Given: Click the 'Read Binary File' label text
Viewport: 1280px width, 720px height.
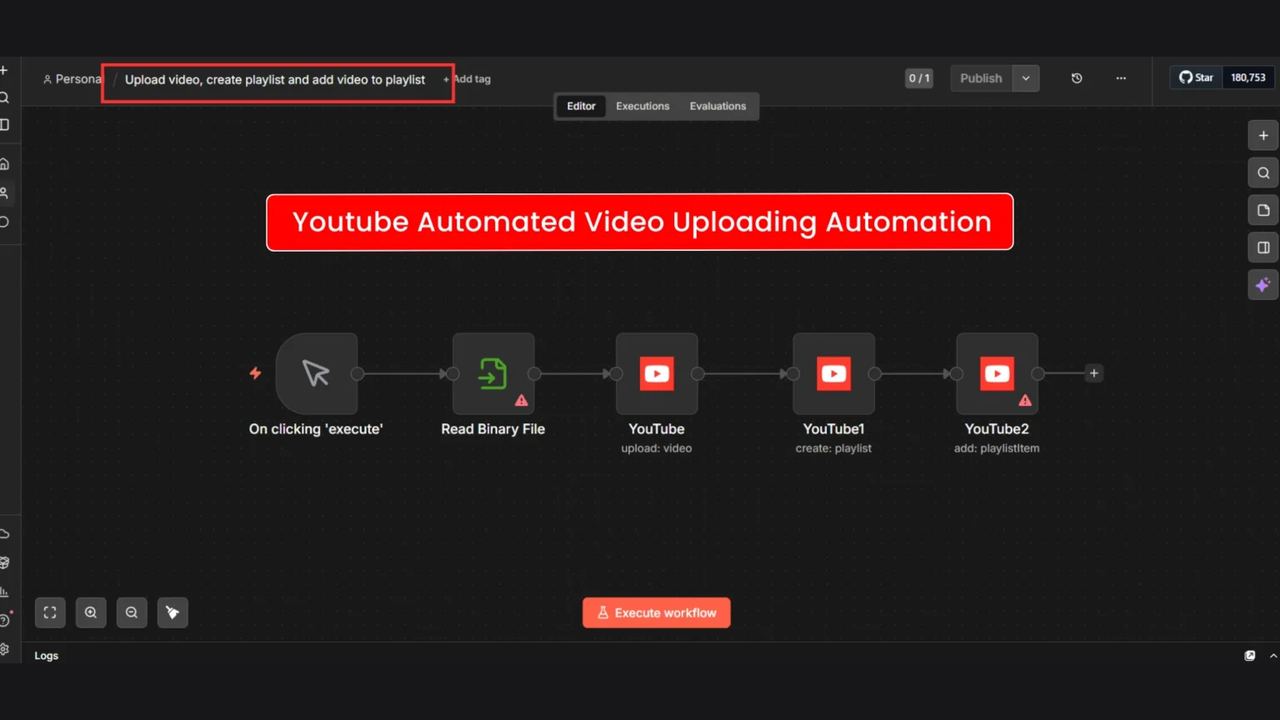Looking at the screenshot, I should coord(493,429).
